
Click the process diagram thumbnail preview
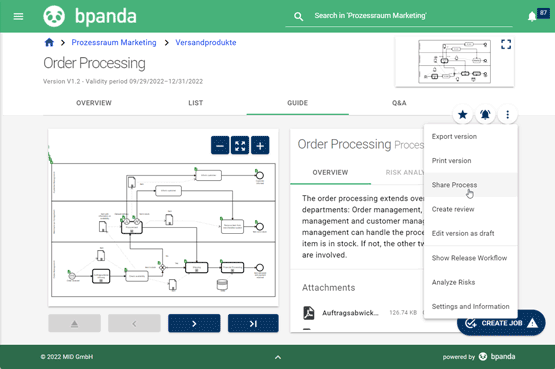coord(454,62)
